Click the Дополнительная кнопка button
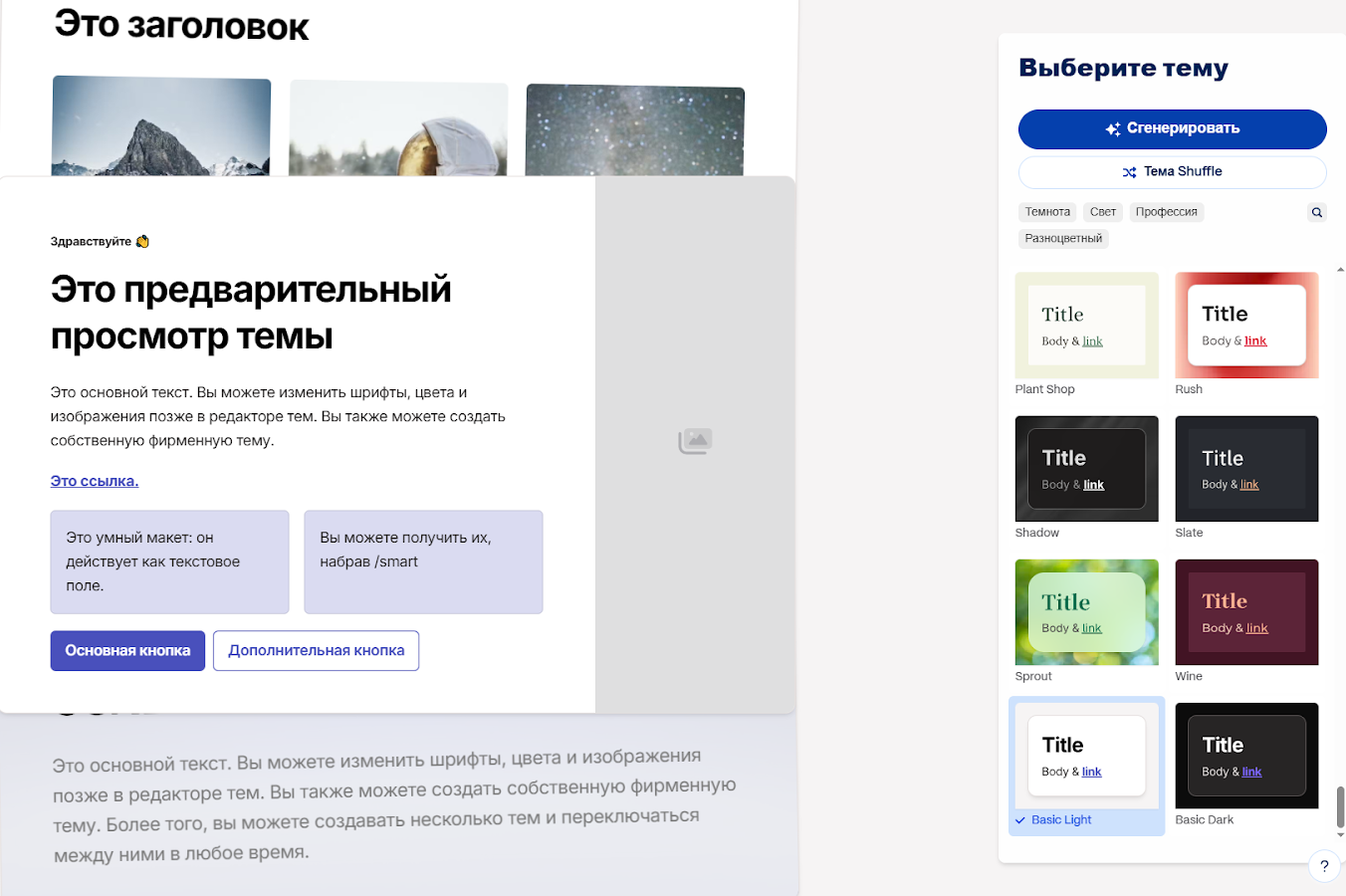1346x896 pixels. click(x=316, y=650)
